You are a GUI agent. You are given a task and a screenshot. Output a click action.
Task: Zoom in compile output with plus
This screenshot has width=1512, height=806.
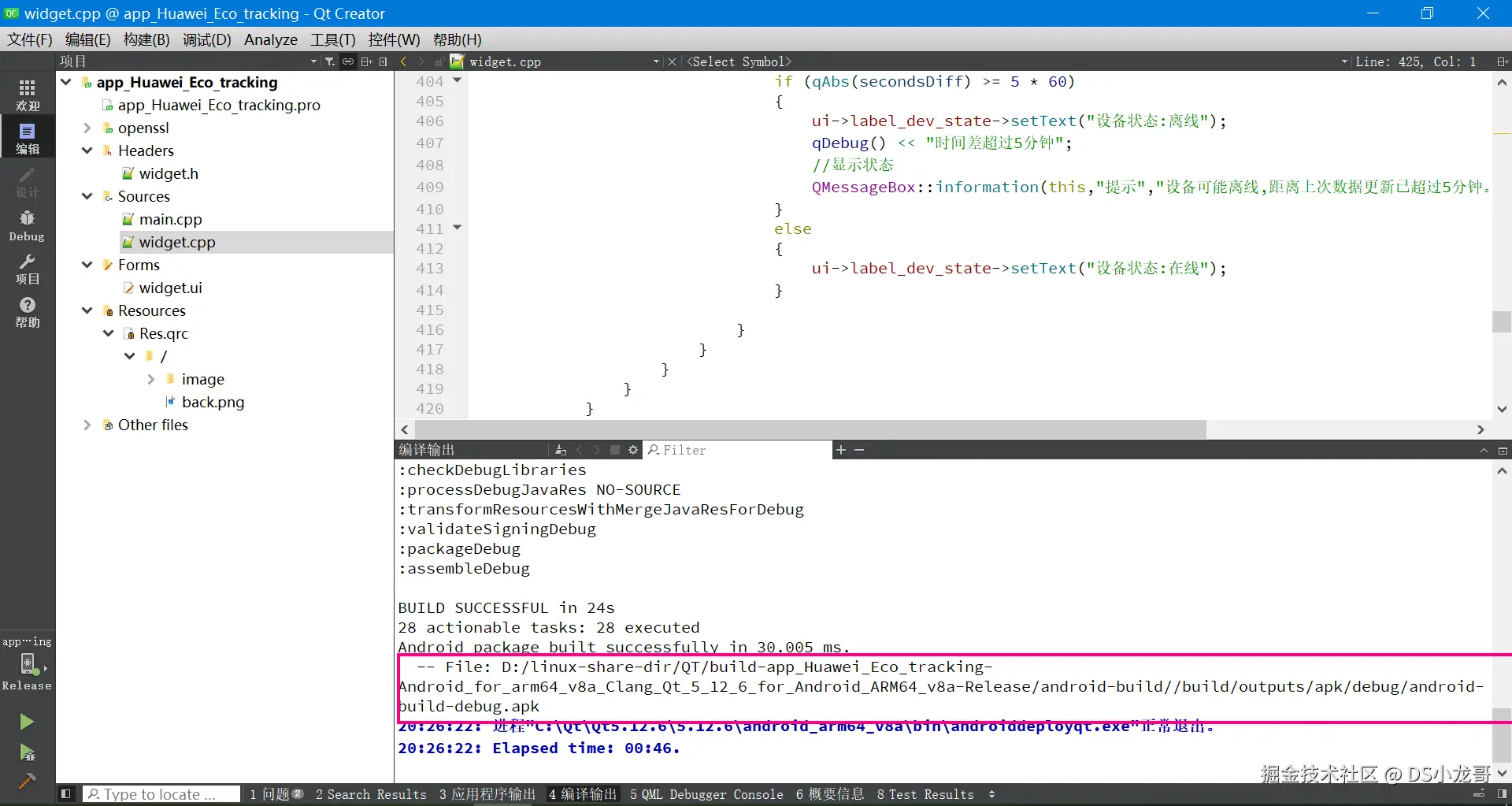point(841,450)
